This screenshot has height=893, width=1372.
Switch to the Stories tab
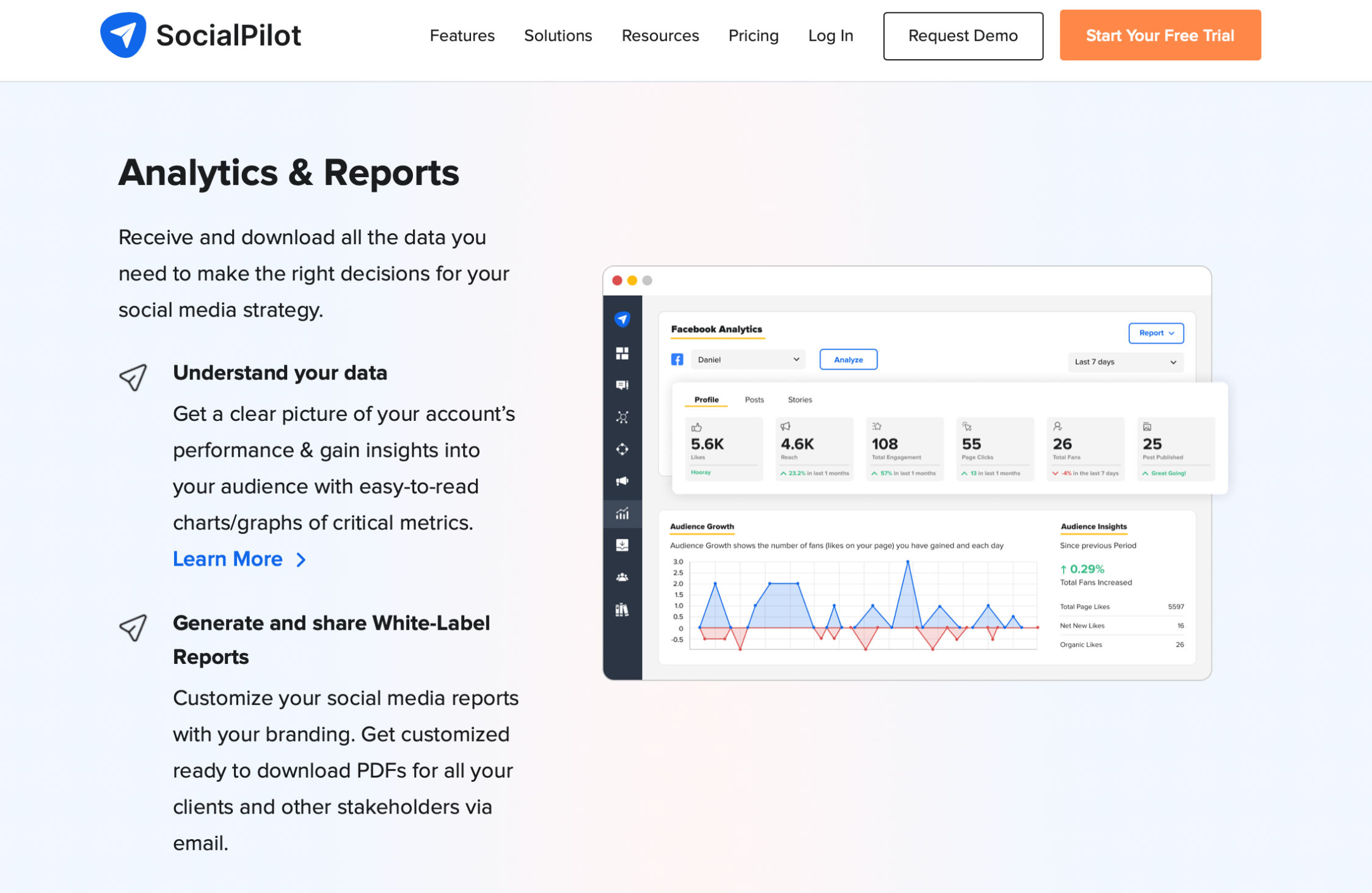click(x=800, y=399)
